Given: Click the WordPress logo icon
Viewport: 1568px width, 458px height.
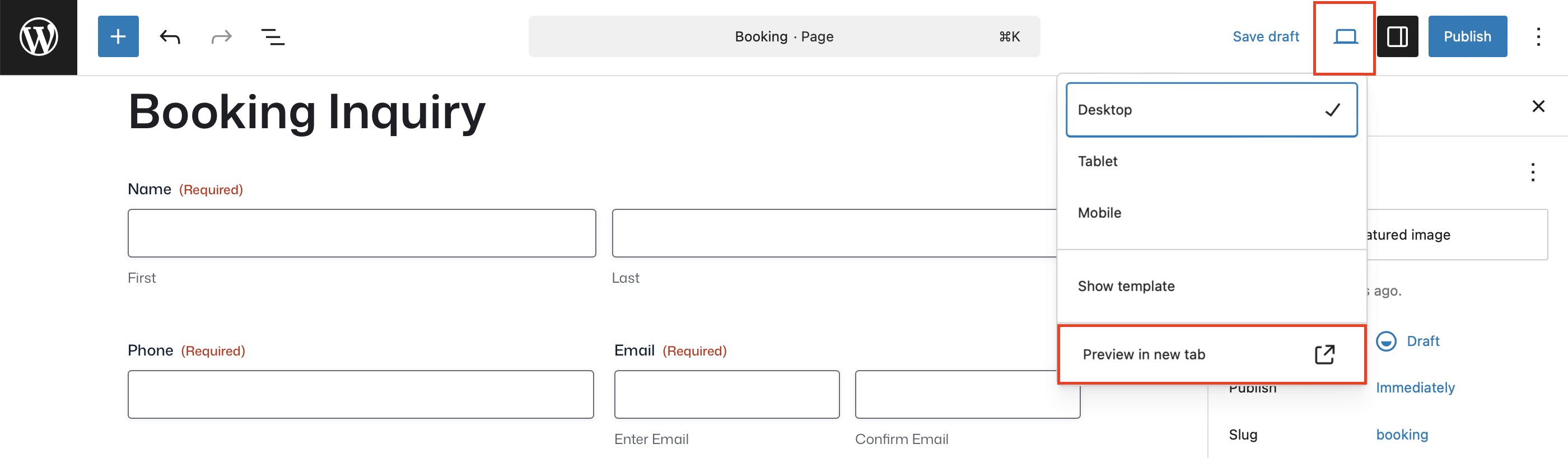Looking at the screenshot, I should [38, 37].
